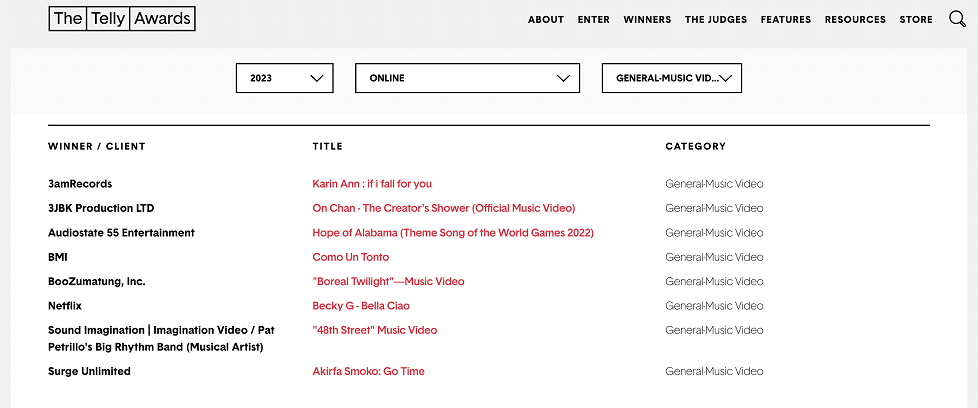
Task: Open THE JUDGES navigation link
Action: 716,20
